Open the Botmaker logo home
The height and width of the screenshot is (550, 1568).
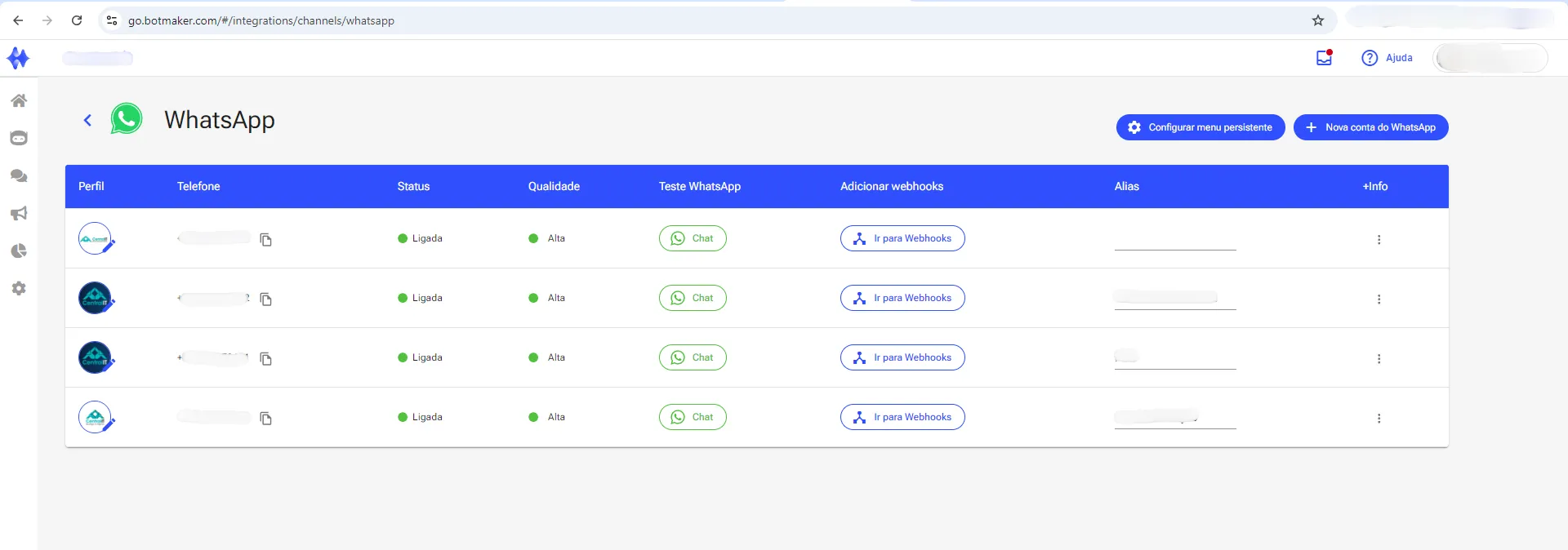[18, 58]
